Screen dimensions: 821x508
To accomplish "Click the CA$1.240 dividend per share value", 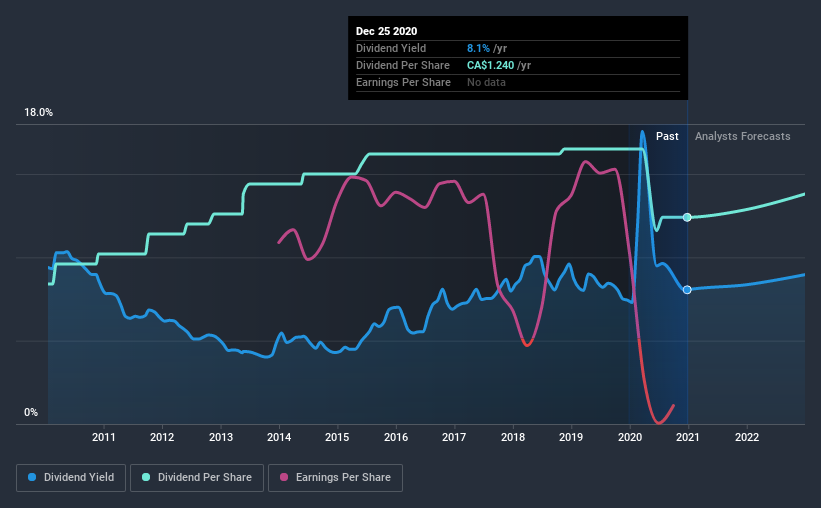I will tap(491, 65).
